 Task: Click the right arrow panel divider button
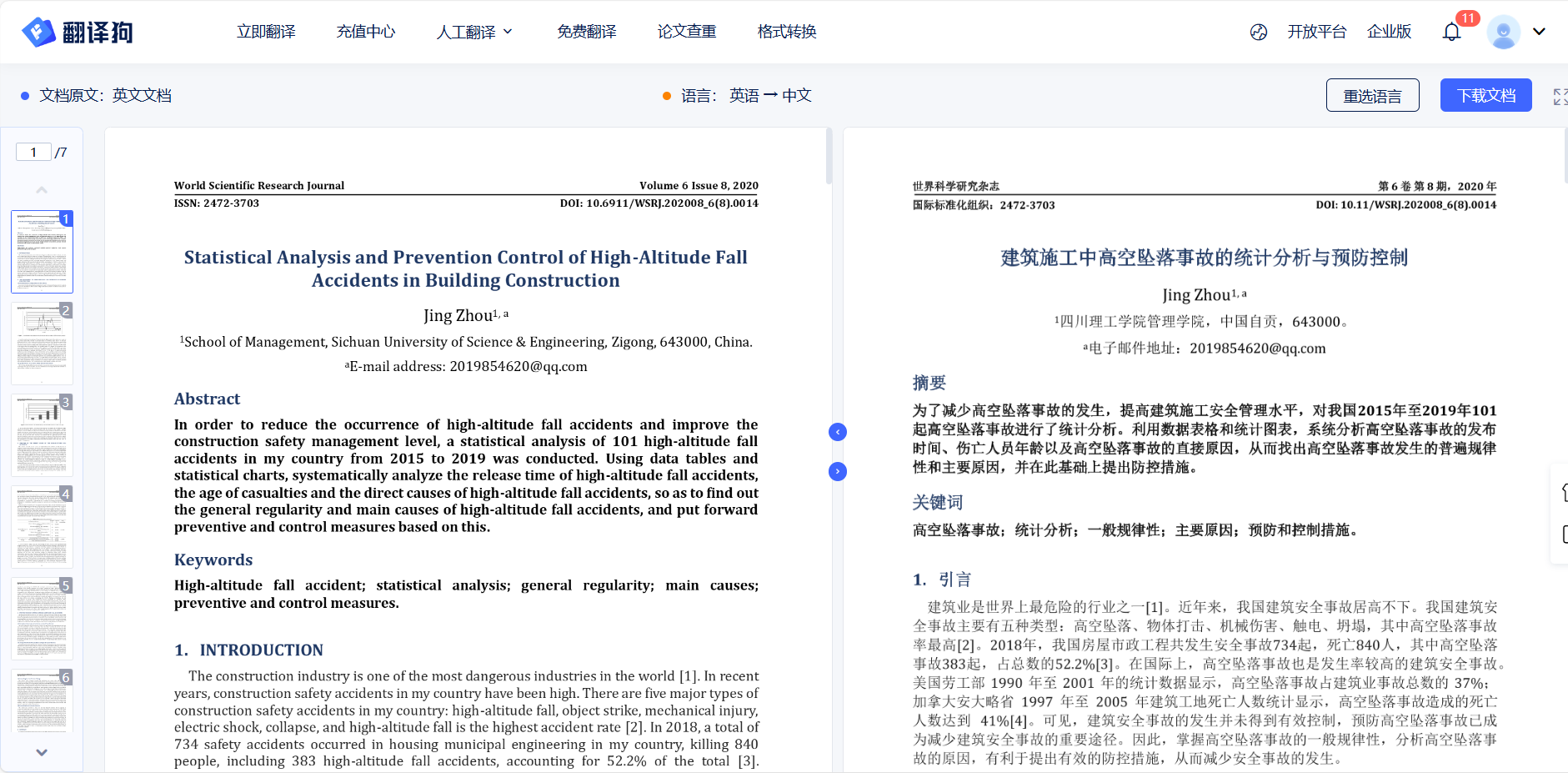838,472
